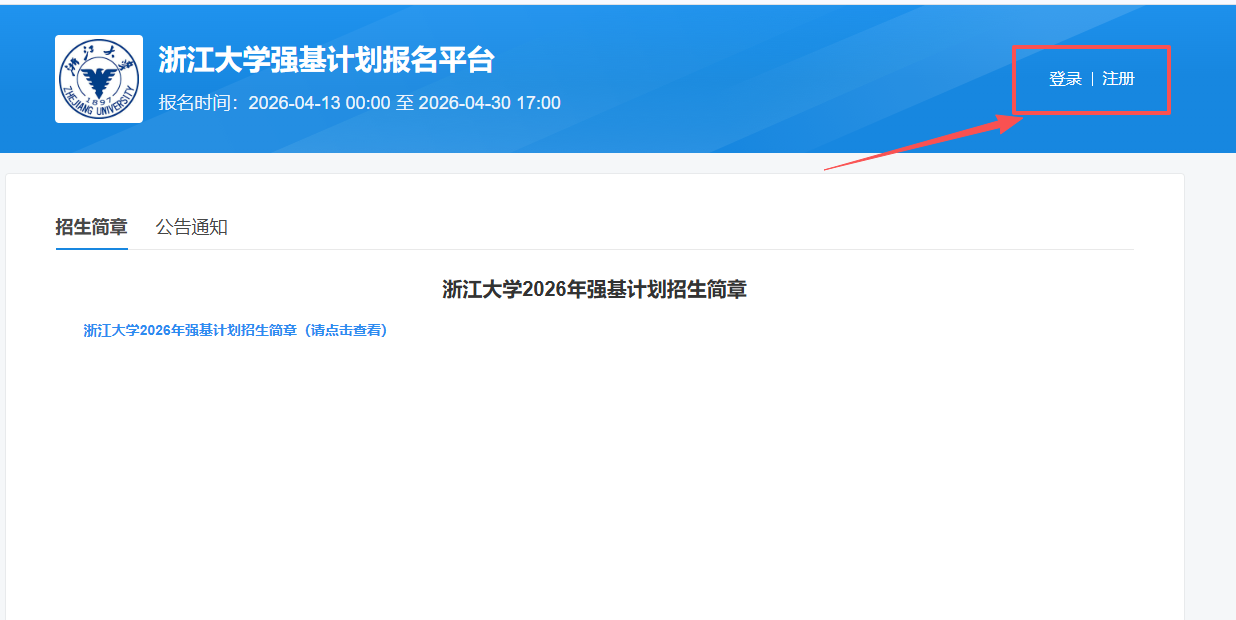The image size is (1236, 620).
Task: Click the blue underline beneath 招生简章 tab
Action: tap(91, 249)
